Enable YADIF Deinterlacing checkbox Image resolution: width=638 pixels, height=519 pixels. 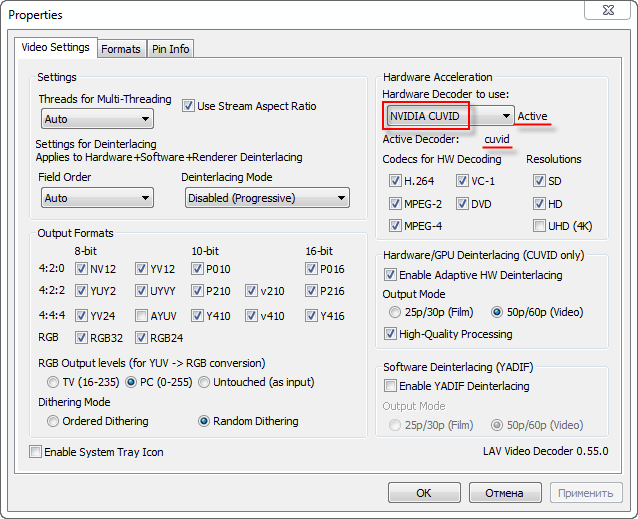[390, 386]
